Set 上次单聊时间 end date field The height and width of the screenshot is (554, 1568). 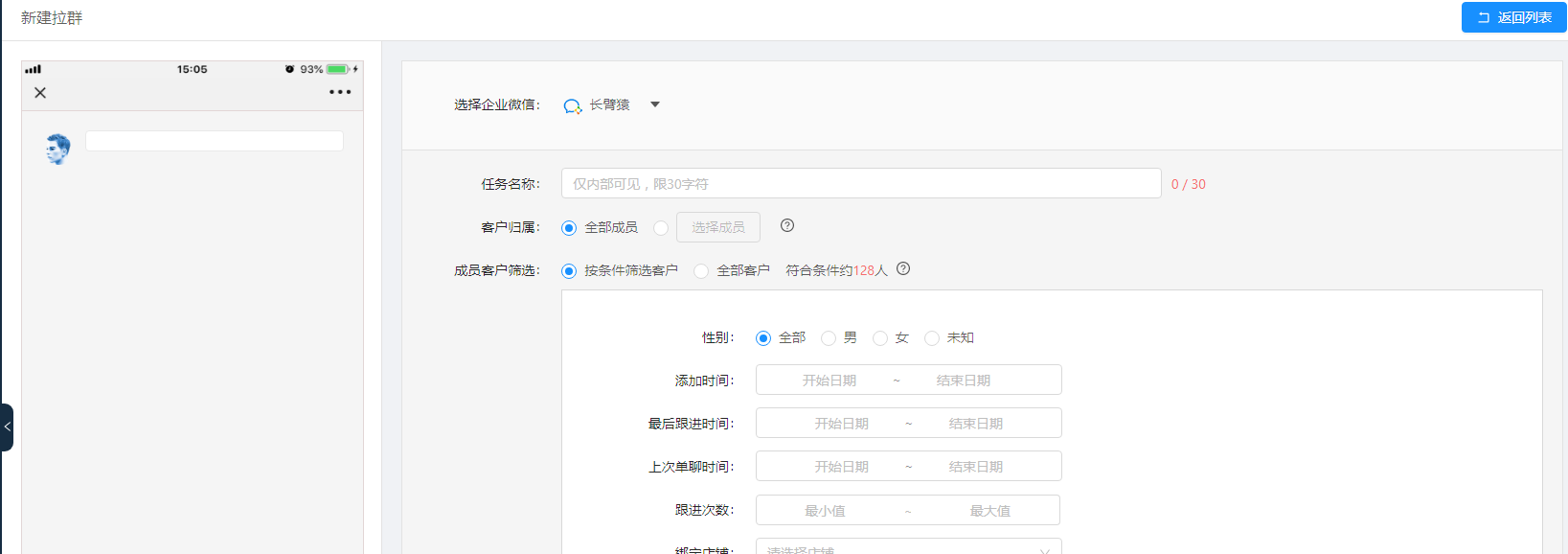point(976,467)
